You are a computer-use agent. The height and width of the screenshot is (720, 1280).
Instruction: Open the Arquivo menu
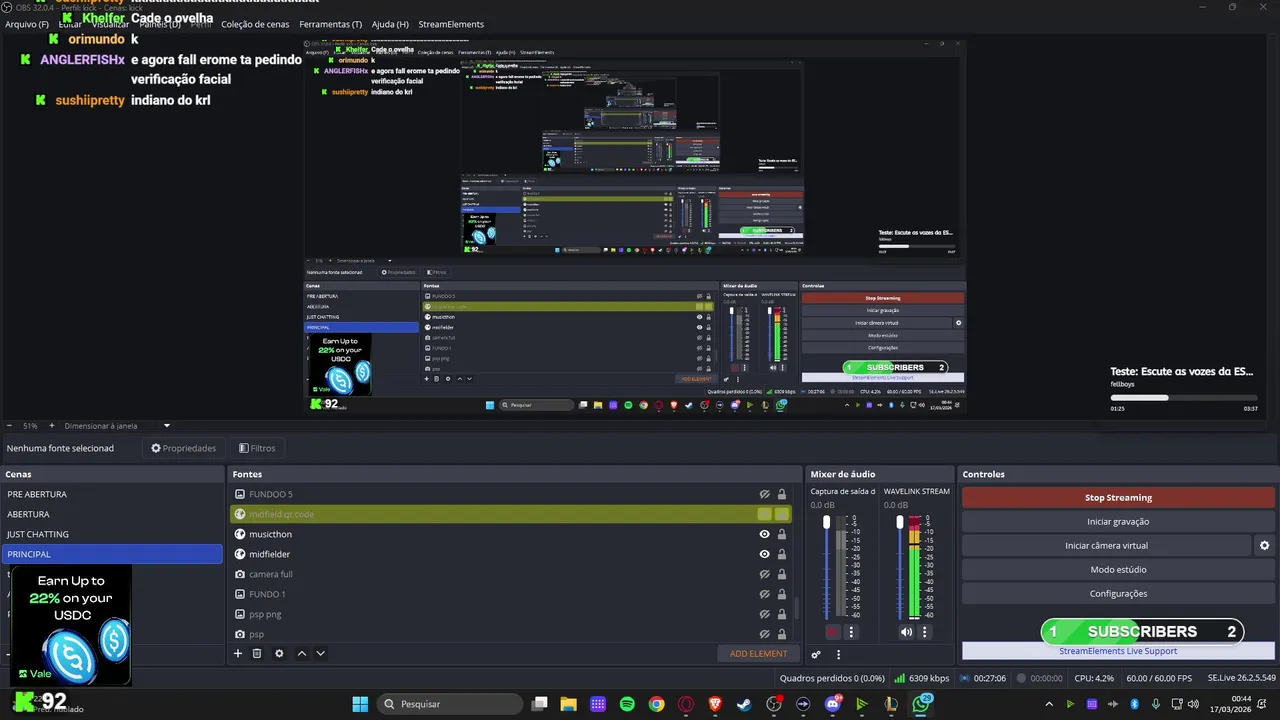coord(27,24)
